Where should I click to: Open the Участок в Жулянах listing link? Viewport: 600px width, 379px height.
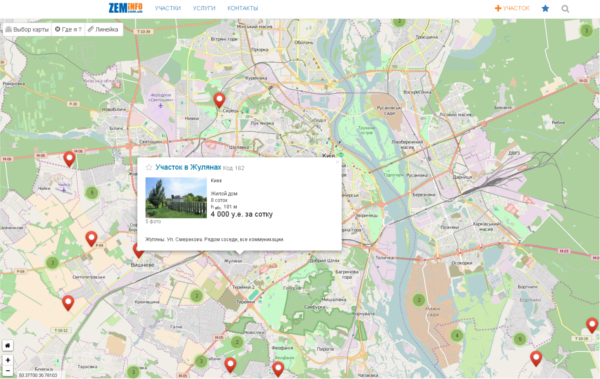pos(188,167)
